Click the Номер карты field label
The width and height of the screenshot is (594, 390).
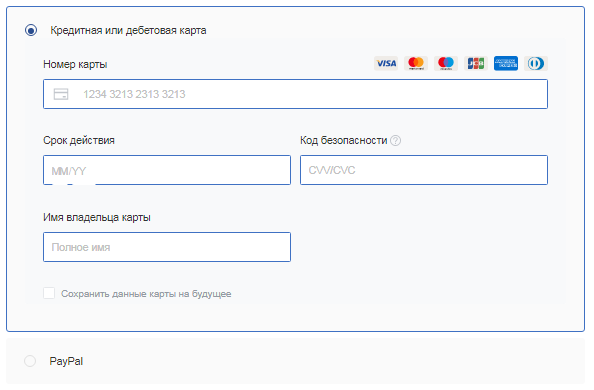tap(75, 64)
